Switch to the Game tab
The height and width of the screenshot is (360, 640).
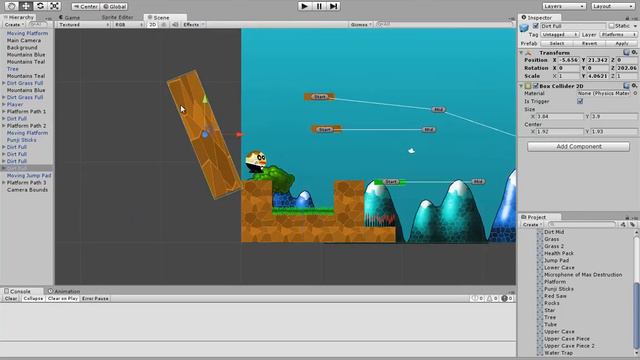[x=70, y=18]
